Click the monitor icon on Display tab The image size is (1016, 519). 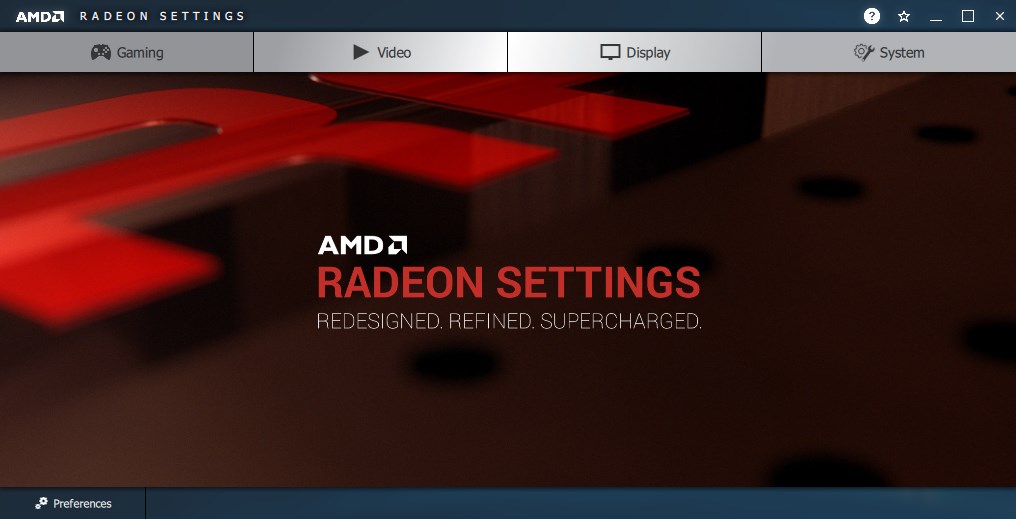610,52
